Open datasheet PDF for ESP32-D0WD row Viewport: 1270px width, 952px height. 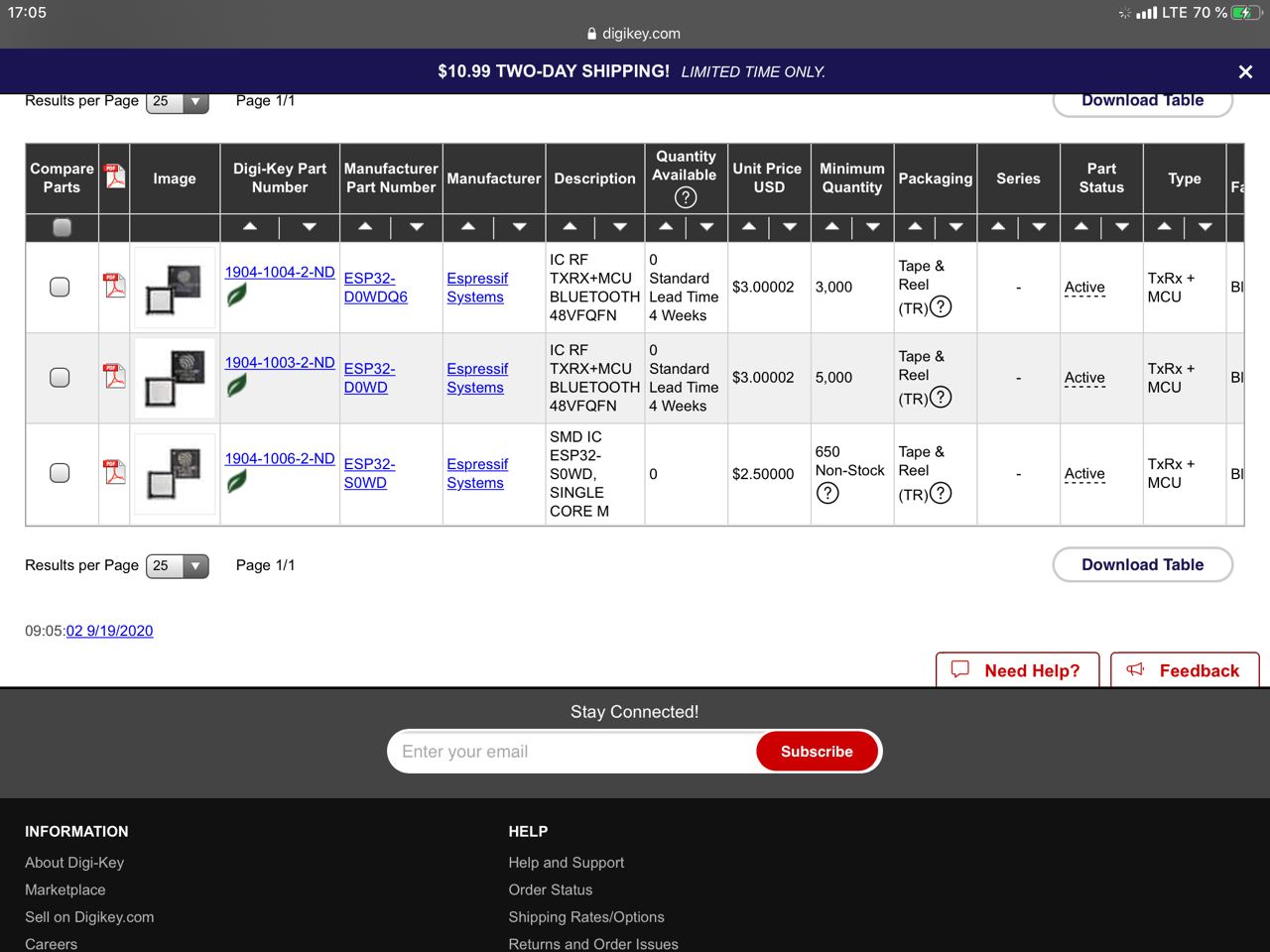tap(114, 376)
